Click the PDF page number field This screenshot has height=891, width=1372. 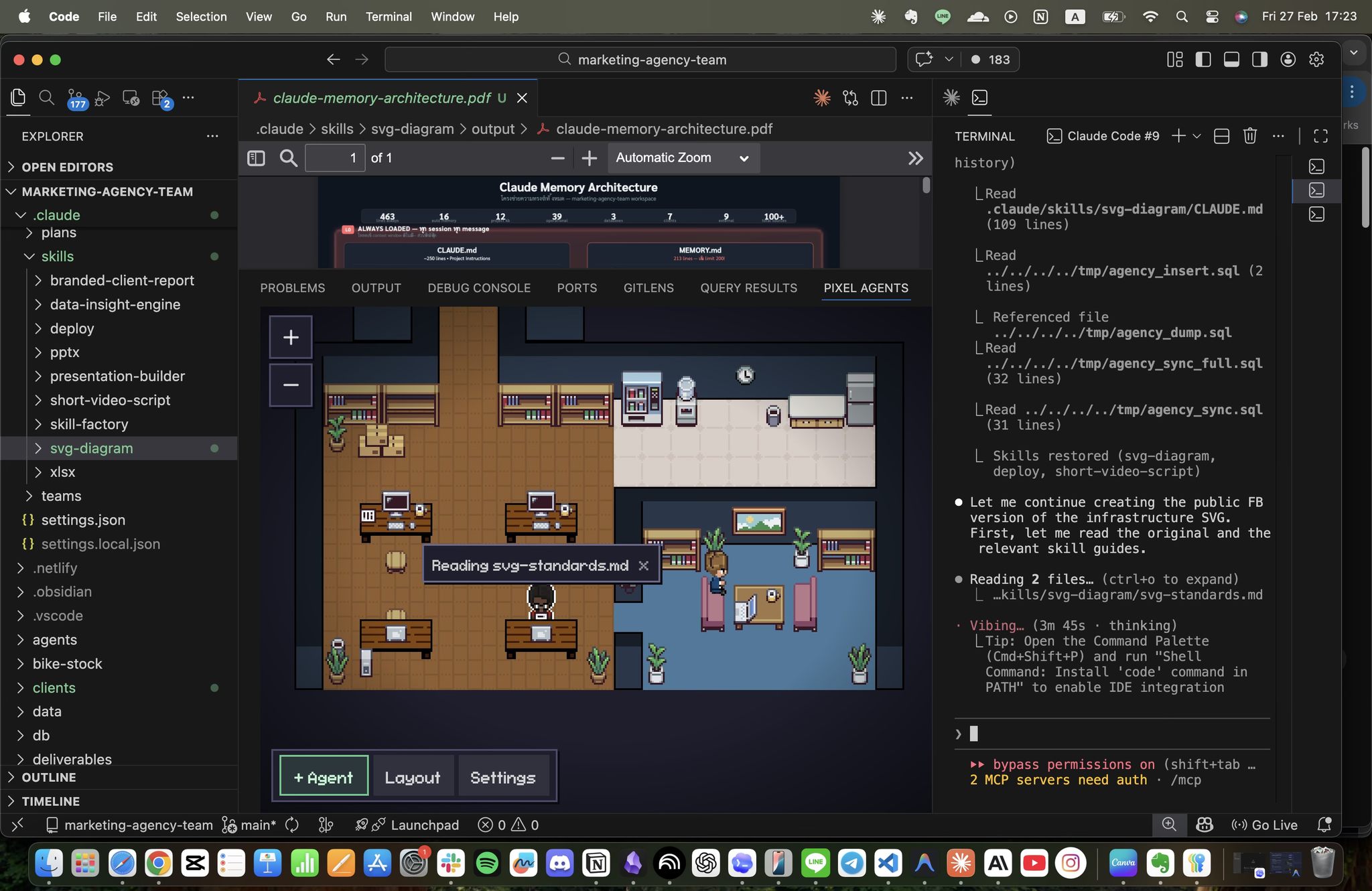tap(335, 158)
